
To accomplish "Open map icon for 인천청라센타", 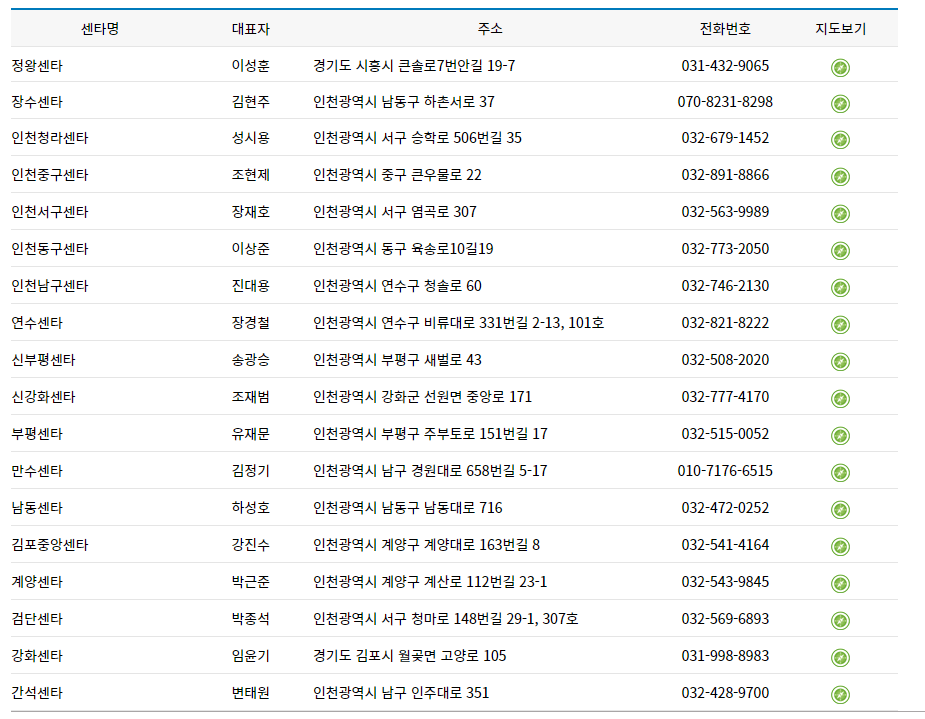I will 840,140.
